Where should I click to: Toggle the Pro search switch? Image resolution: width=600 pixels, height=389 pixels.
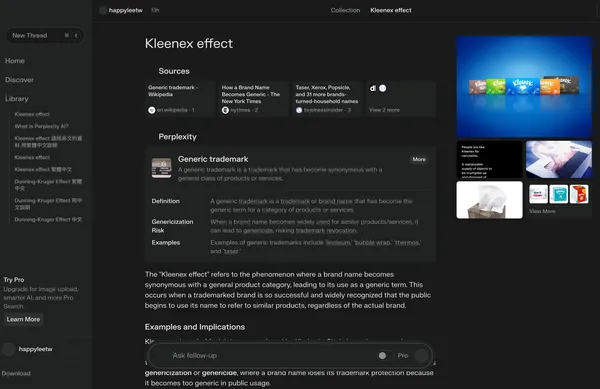click(385, 355)
